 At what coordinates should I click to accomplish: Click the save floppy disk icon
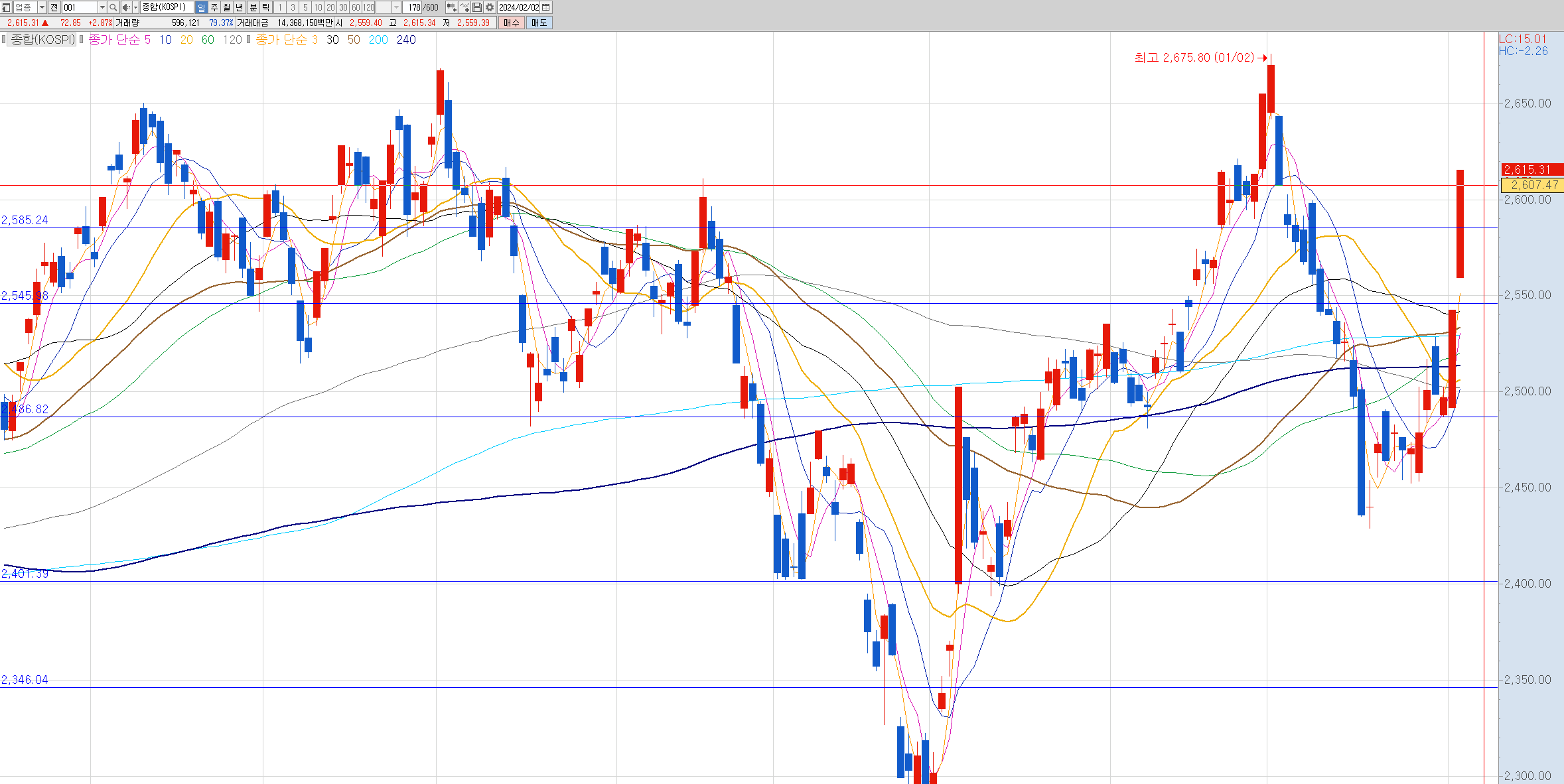tap(477, 7)
